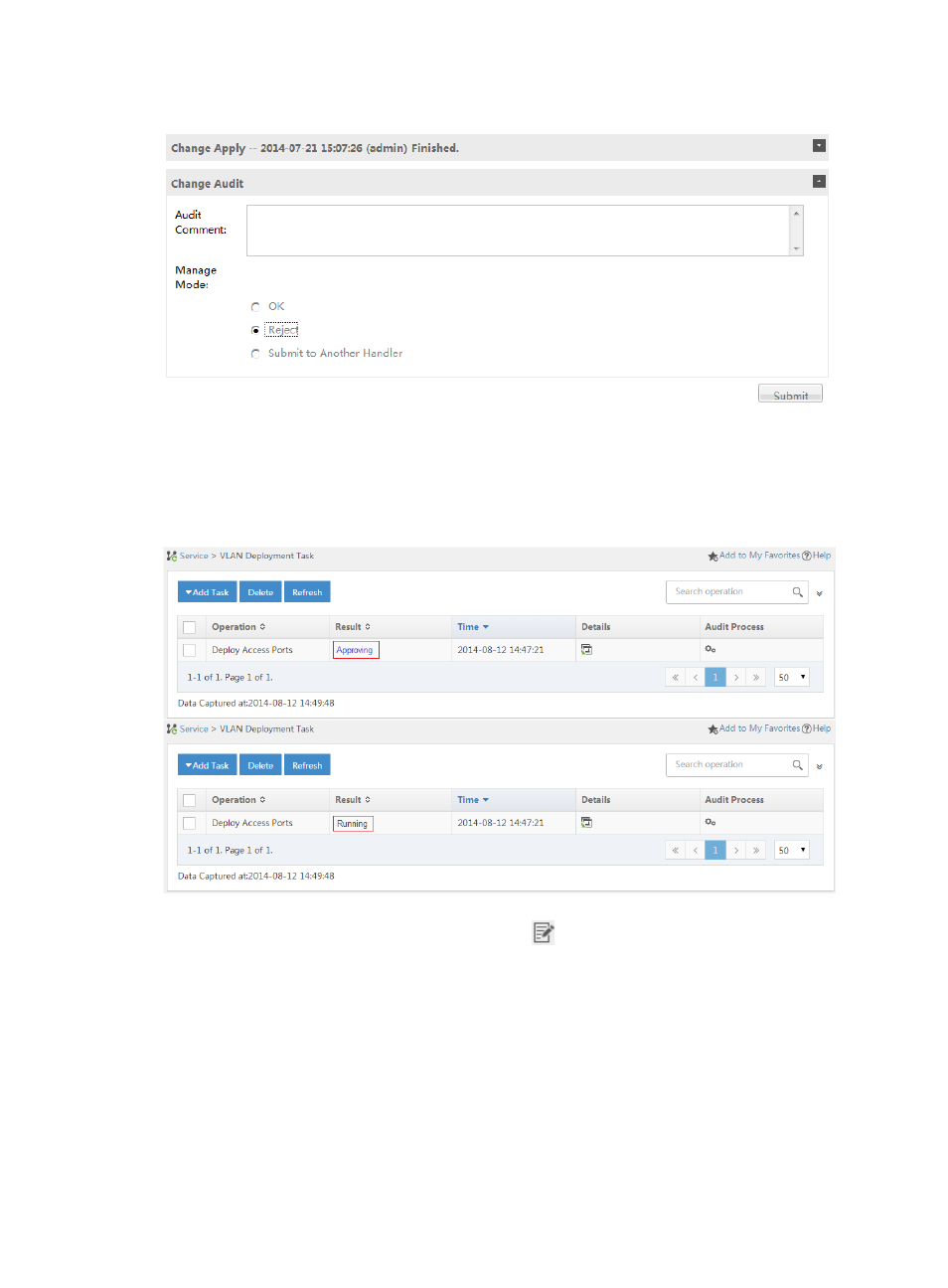Click Delete in the Approving task list
The image size is (948, 1288).
[x=260, y=592]
